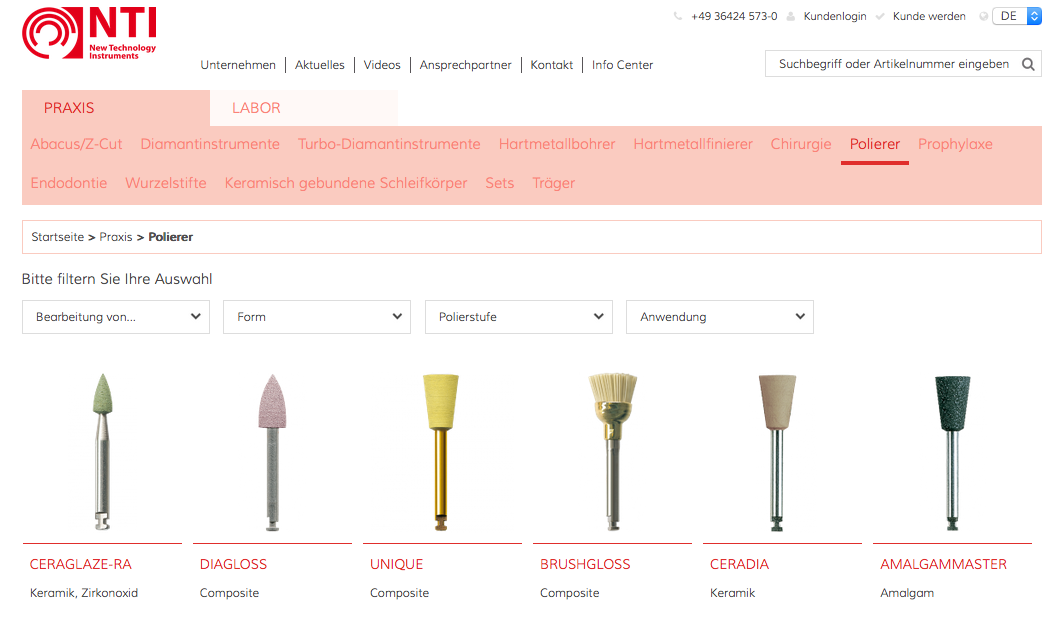This screenshot has width=1061, height=630.
Task: Open the DE language dropdown
Action: (1017, 16)
